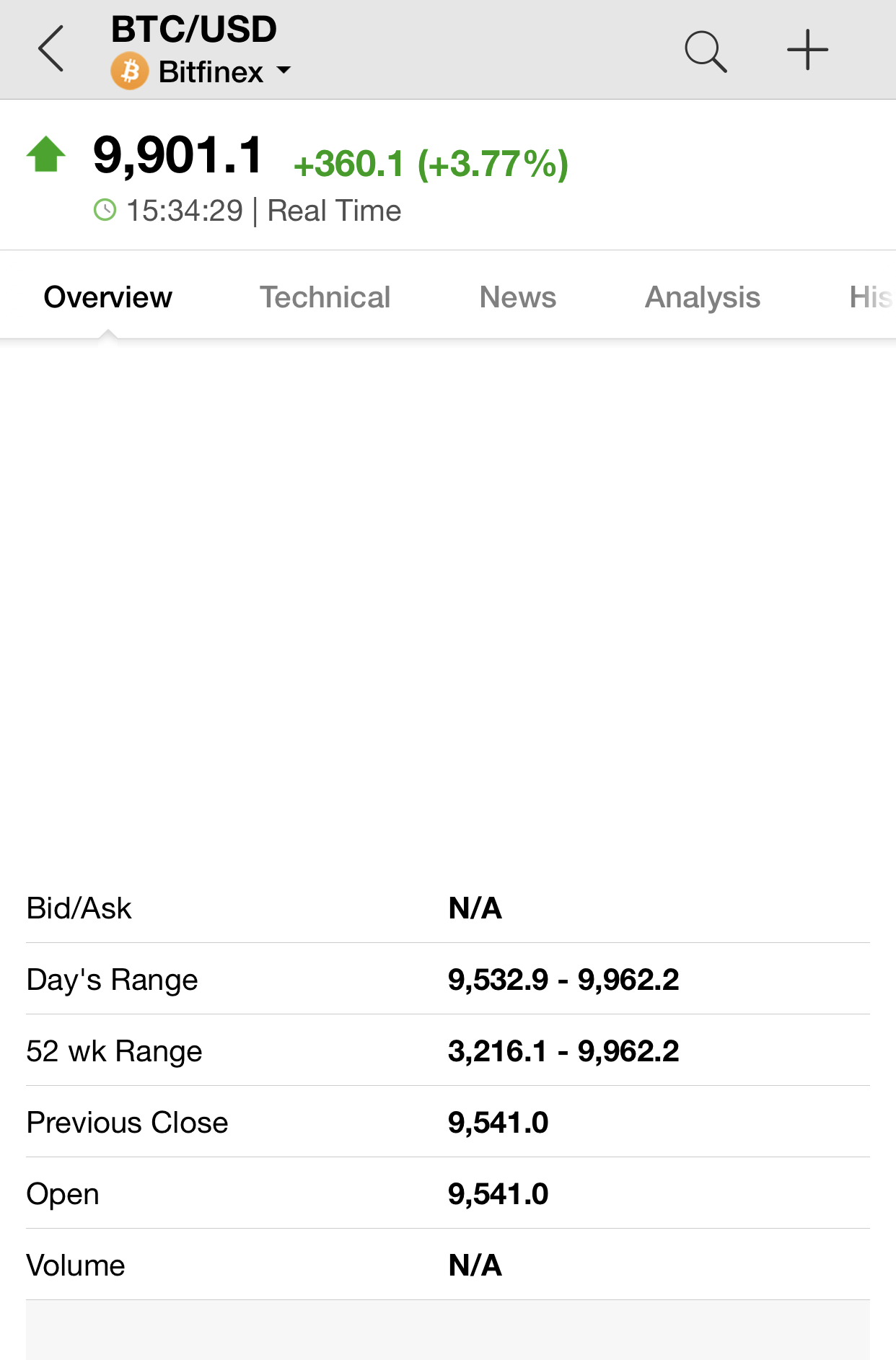This screenshot has height=1360, width=896.
Task: Click the orange Bitcoin logo icon
Action: (x=130, y=71)
